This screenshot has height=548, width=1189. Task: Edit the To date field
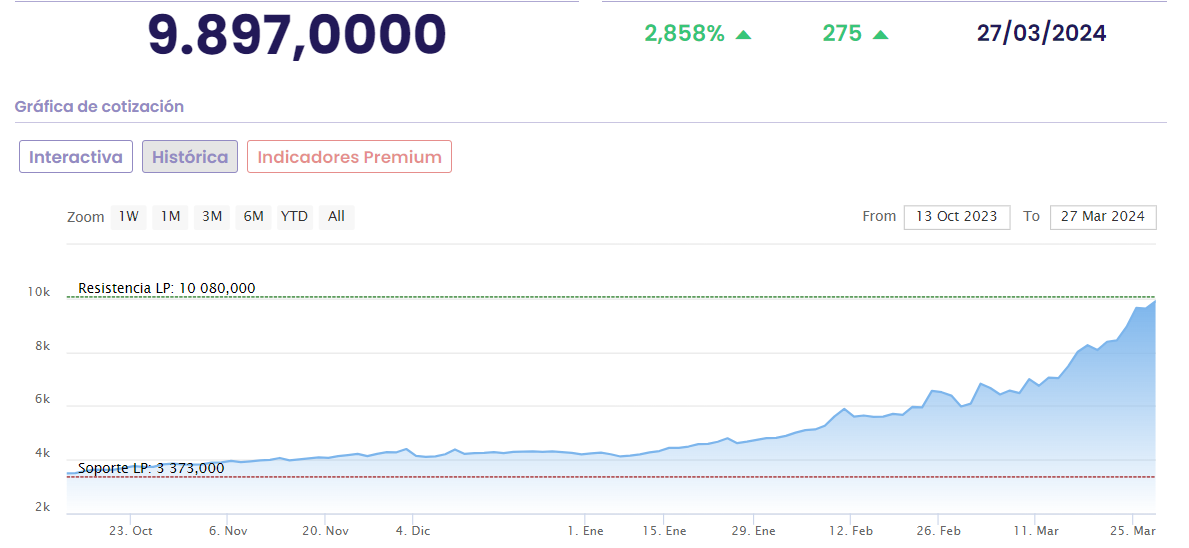click(1103, 217)
